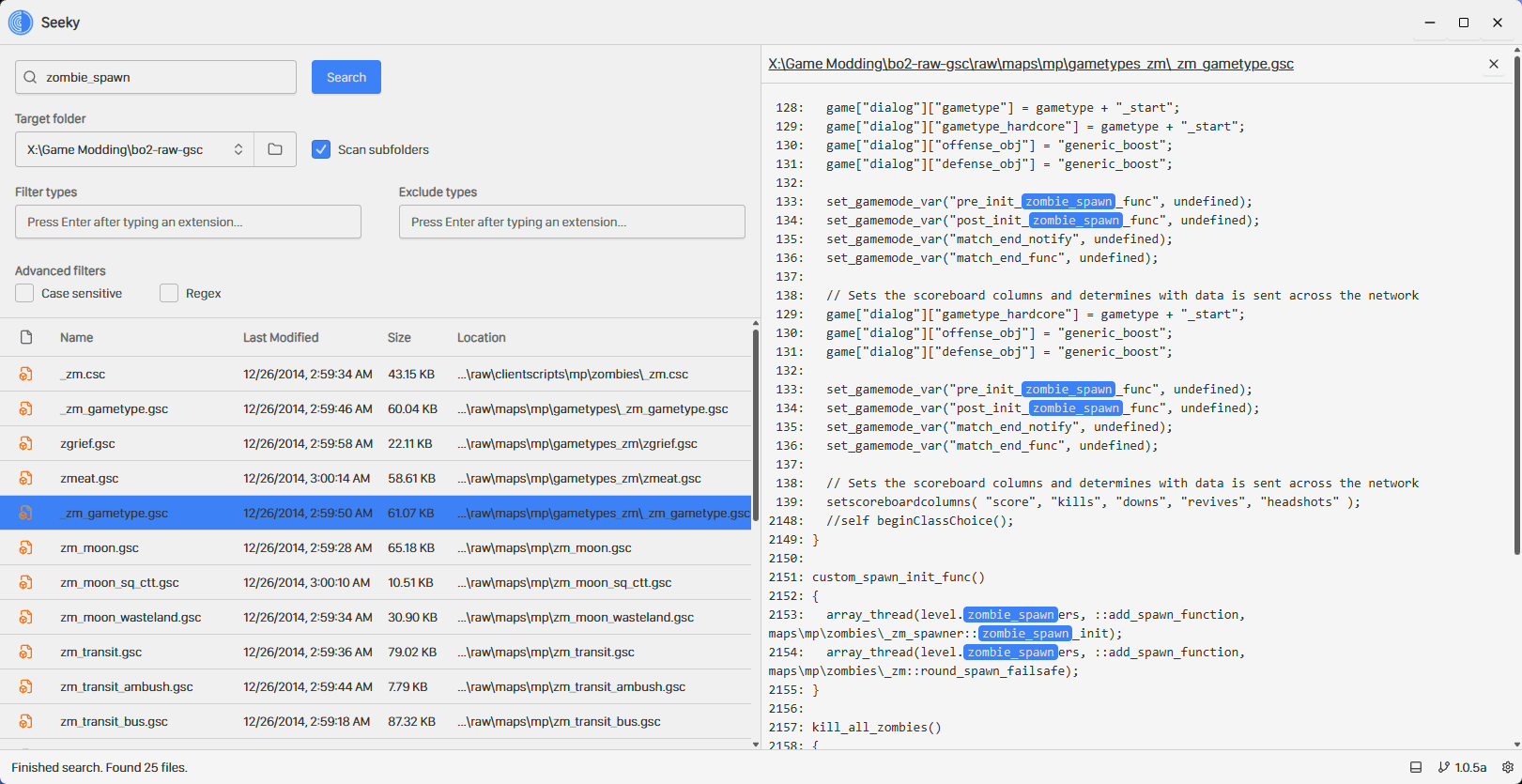Image resolution: width=1522 pixels, height=784 pixels.
Task: Close the file preview pane
Action: click(x=1494, y=64)
